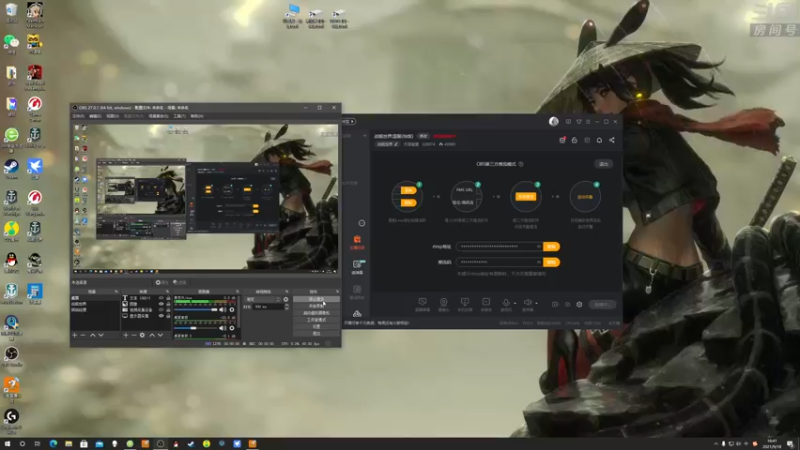Open source properties gear below Sources list

142,335
